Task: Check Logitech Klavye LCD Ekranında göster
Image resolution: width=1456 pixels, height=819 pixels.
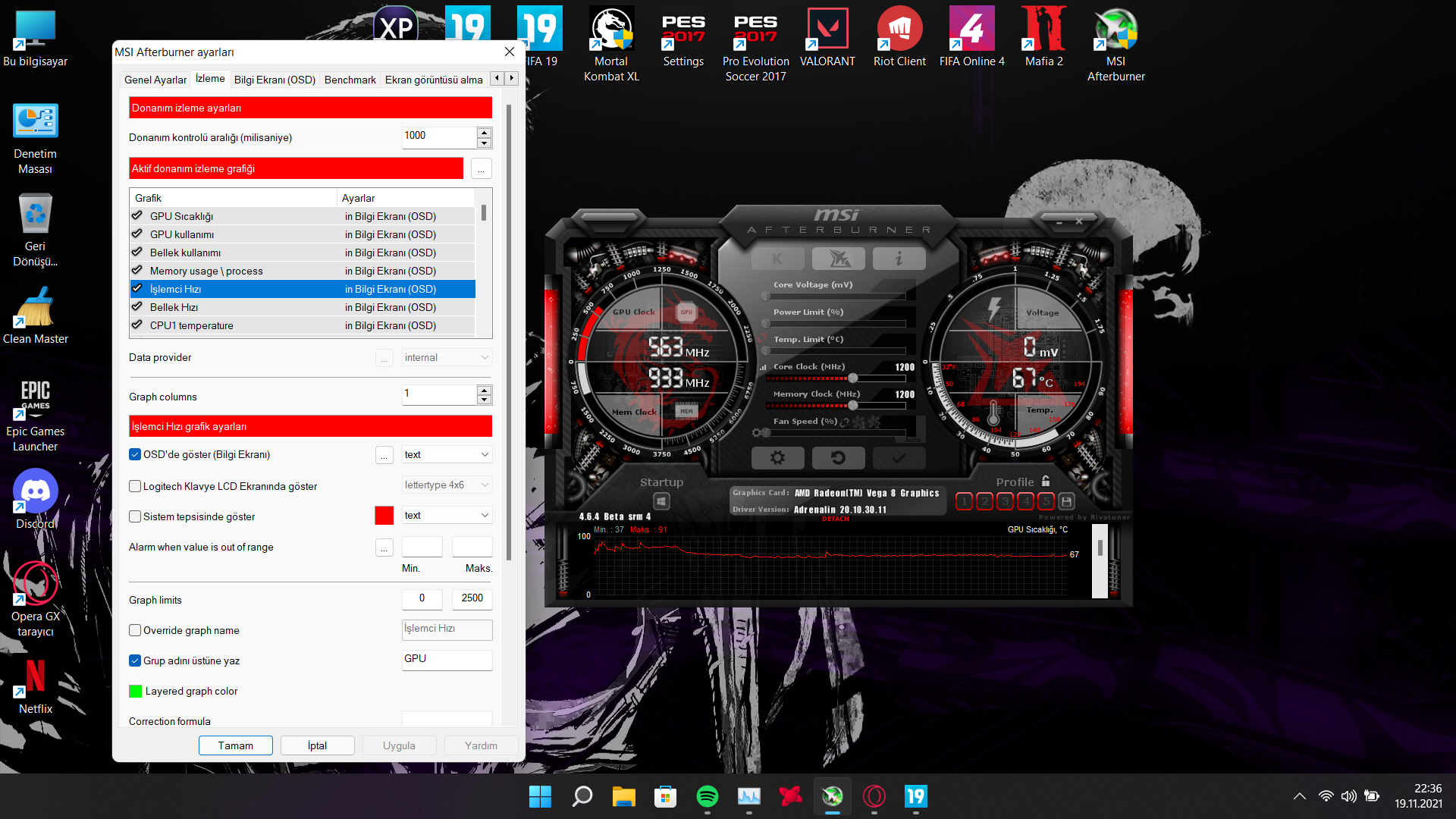Action: click(135, 486)
